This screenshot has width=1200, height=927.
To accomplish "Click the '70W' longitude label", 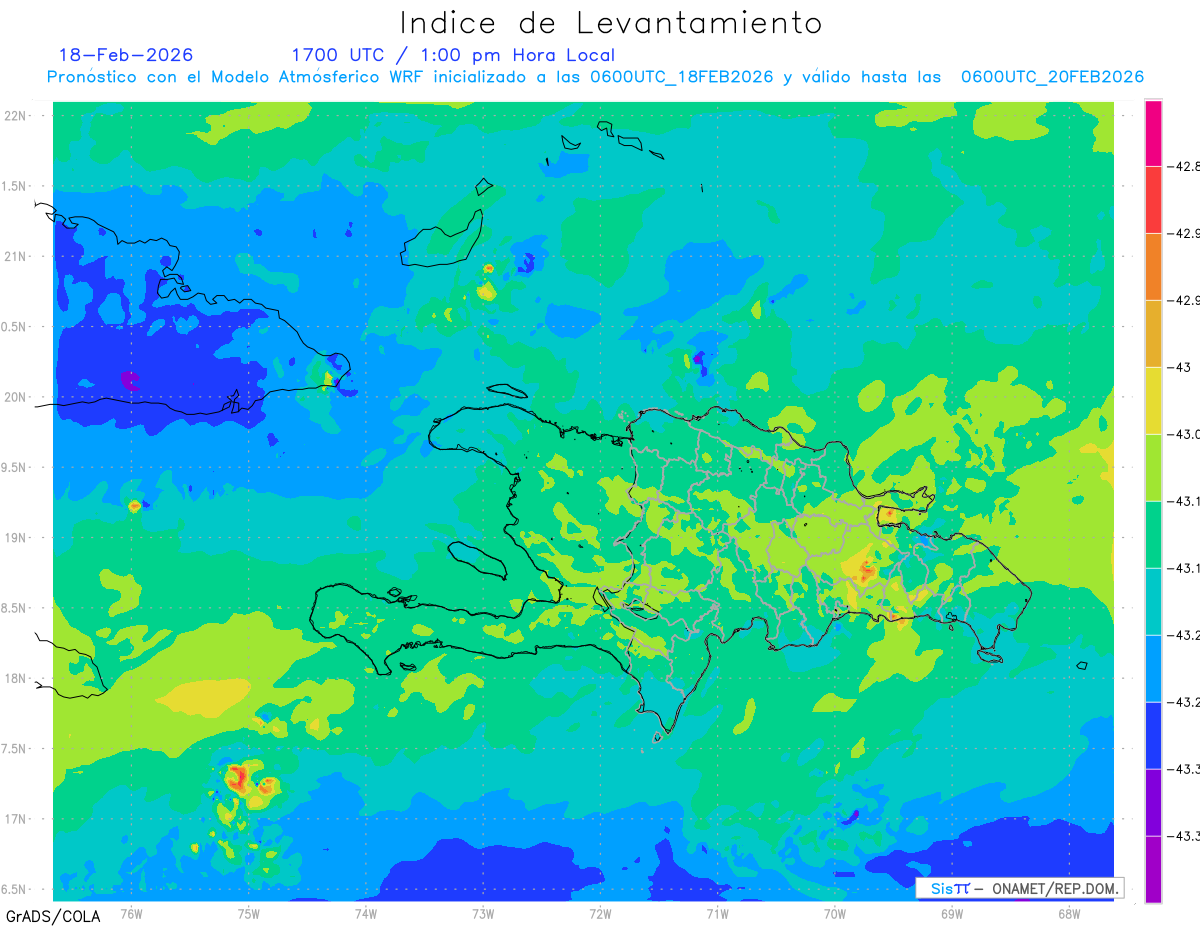I will [x=835, y=913].
